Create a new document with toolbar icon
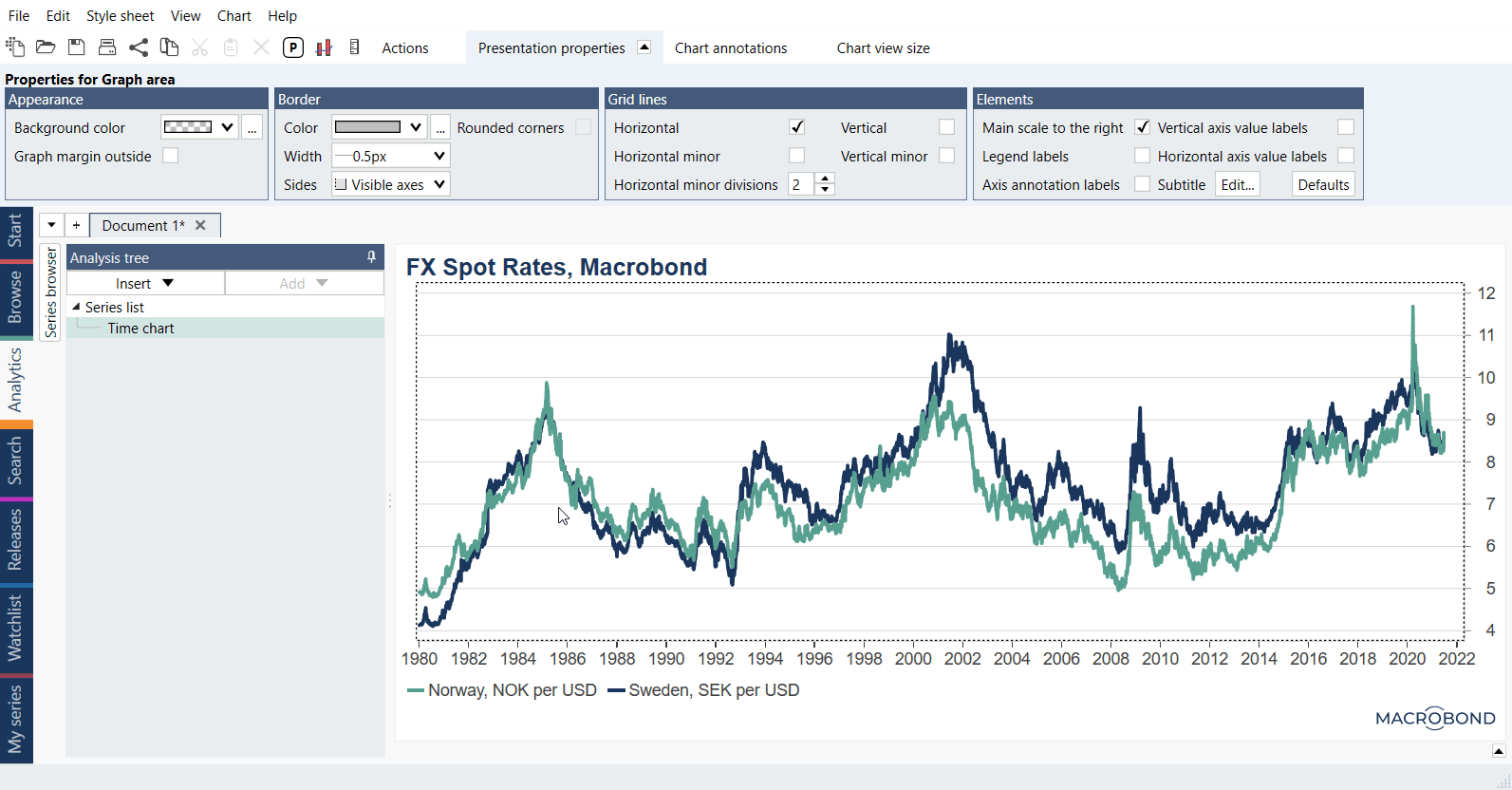 pyautogui.click(x=15, y=47)
